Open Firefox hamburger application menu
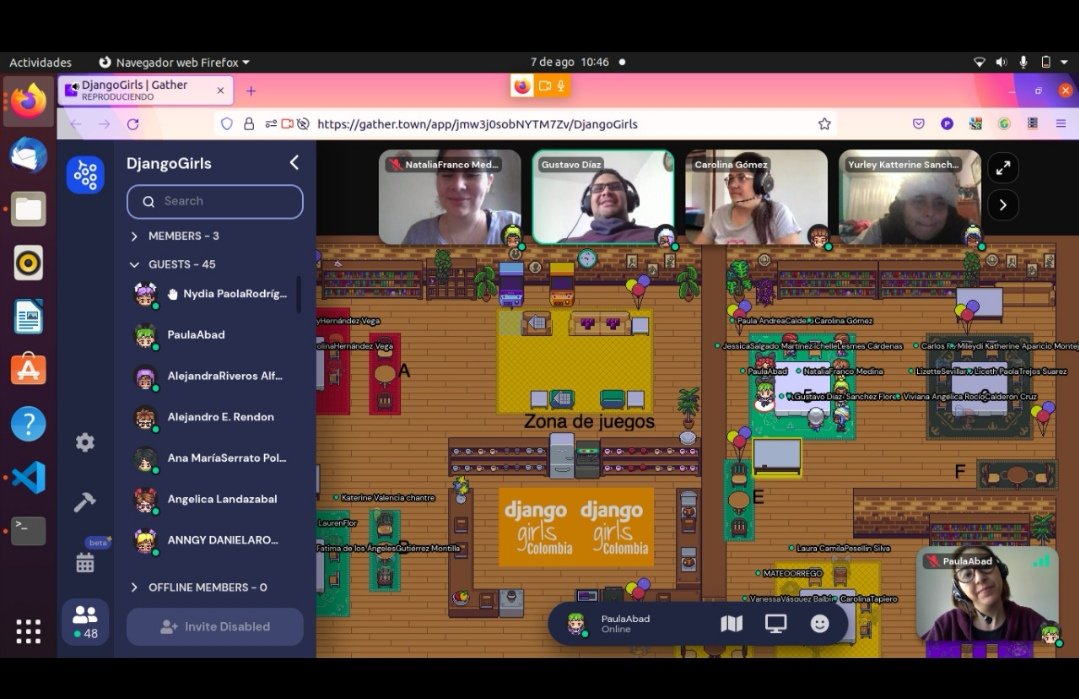Image resolution: width=1079 pixels, height=699 pixels. (1060, 124)
